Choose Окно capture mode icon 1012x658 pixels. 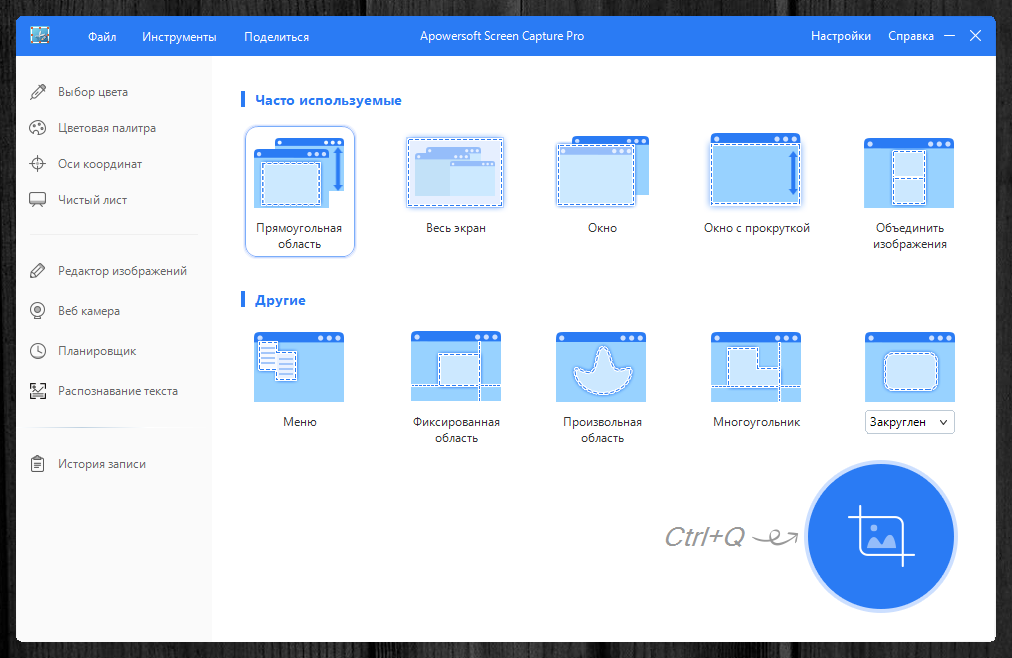[x=602, y=172]
